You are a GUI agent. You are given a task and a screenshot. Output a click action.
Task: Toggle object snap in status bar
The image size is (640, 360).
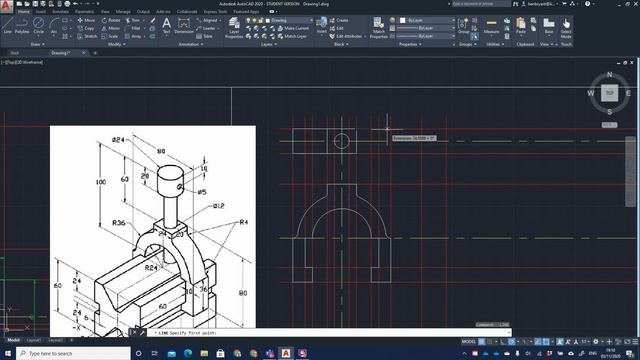(546, 342)
